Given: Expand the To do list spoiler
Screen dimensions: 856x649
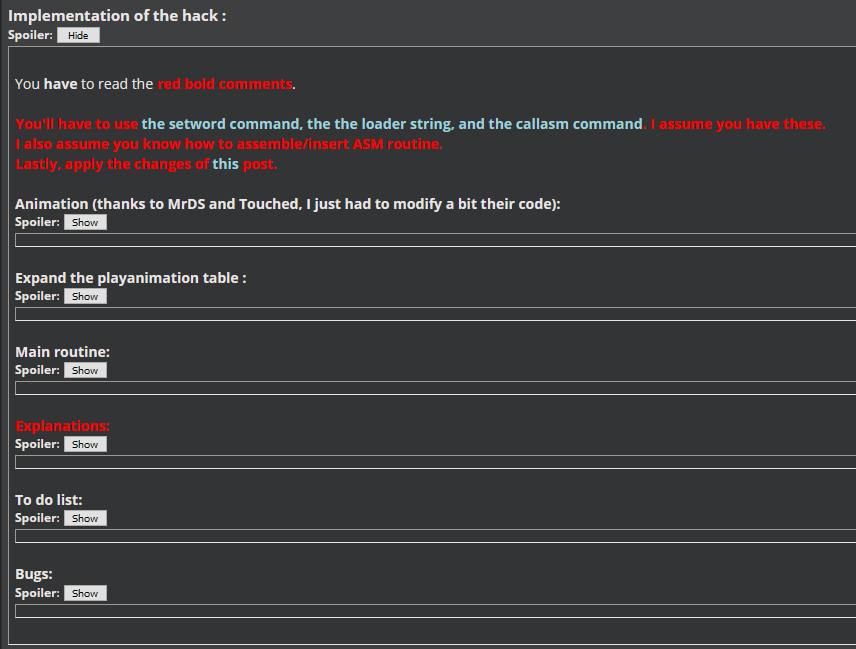Looking at the screenshot, I should [x=85, y=518].
